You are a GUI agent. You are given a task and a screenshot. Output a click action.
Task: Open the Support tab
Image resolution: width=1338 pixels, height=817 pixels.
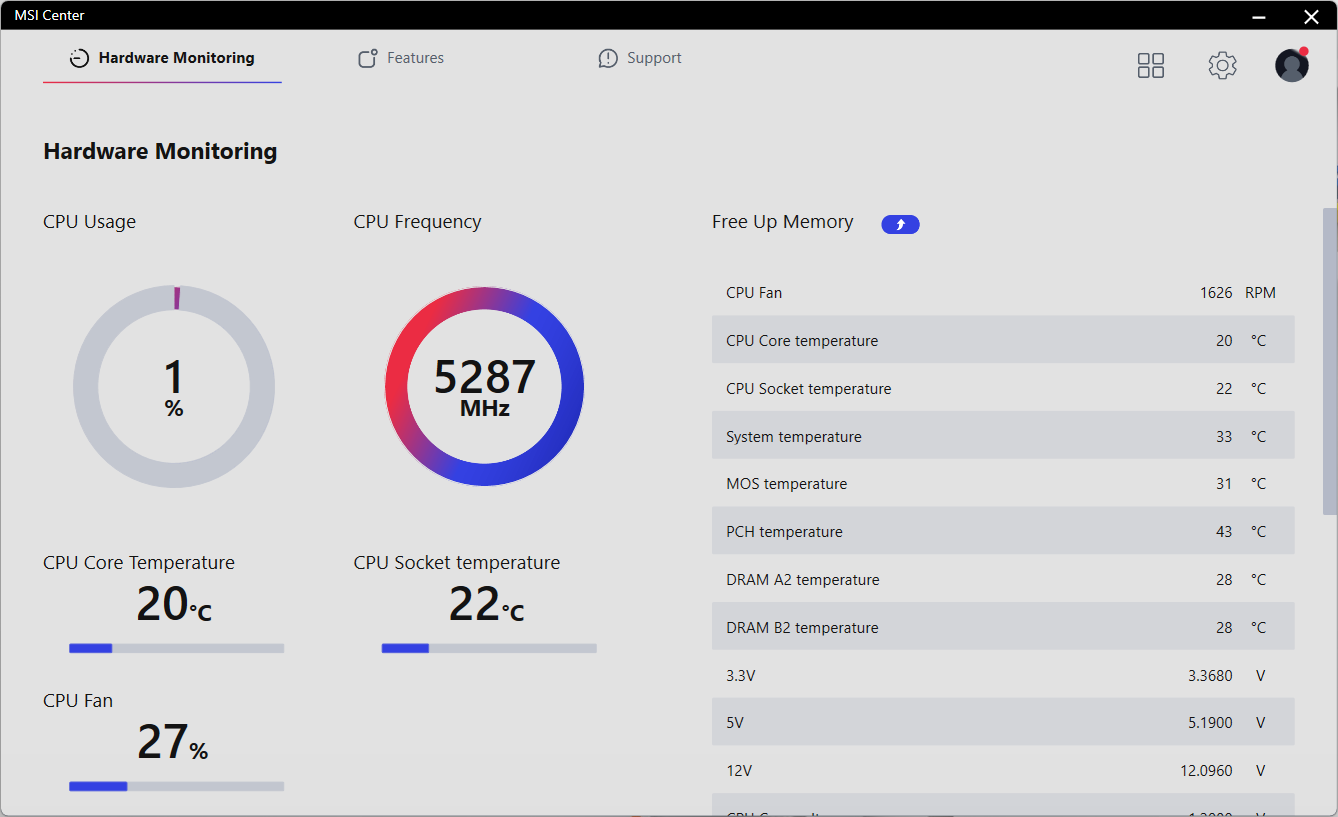pos(640,58)
